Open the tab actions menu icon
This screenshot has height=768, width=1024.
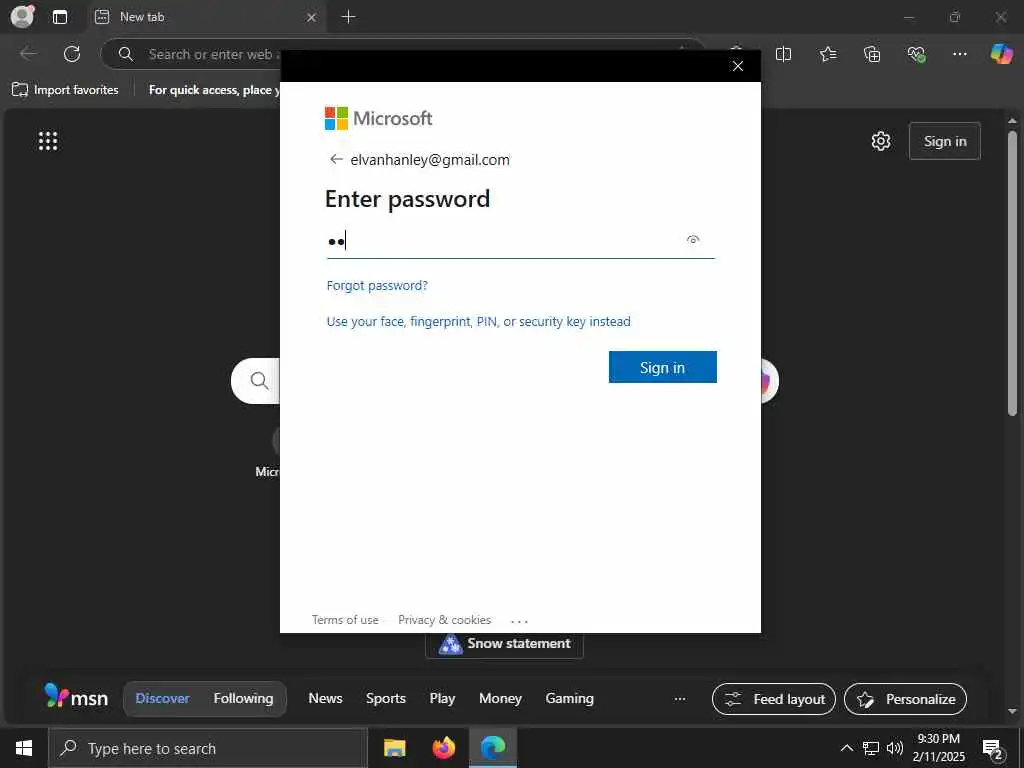[x=59, y=17]
